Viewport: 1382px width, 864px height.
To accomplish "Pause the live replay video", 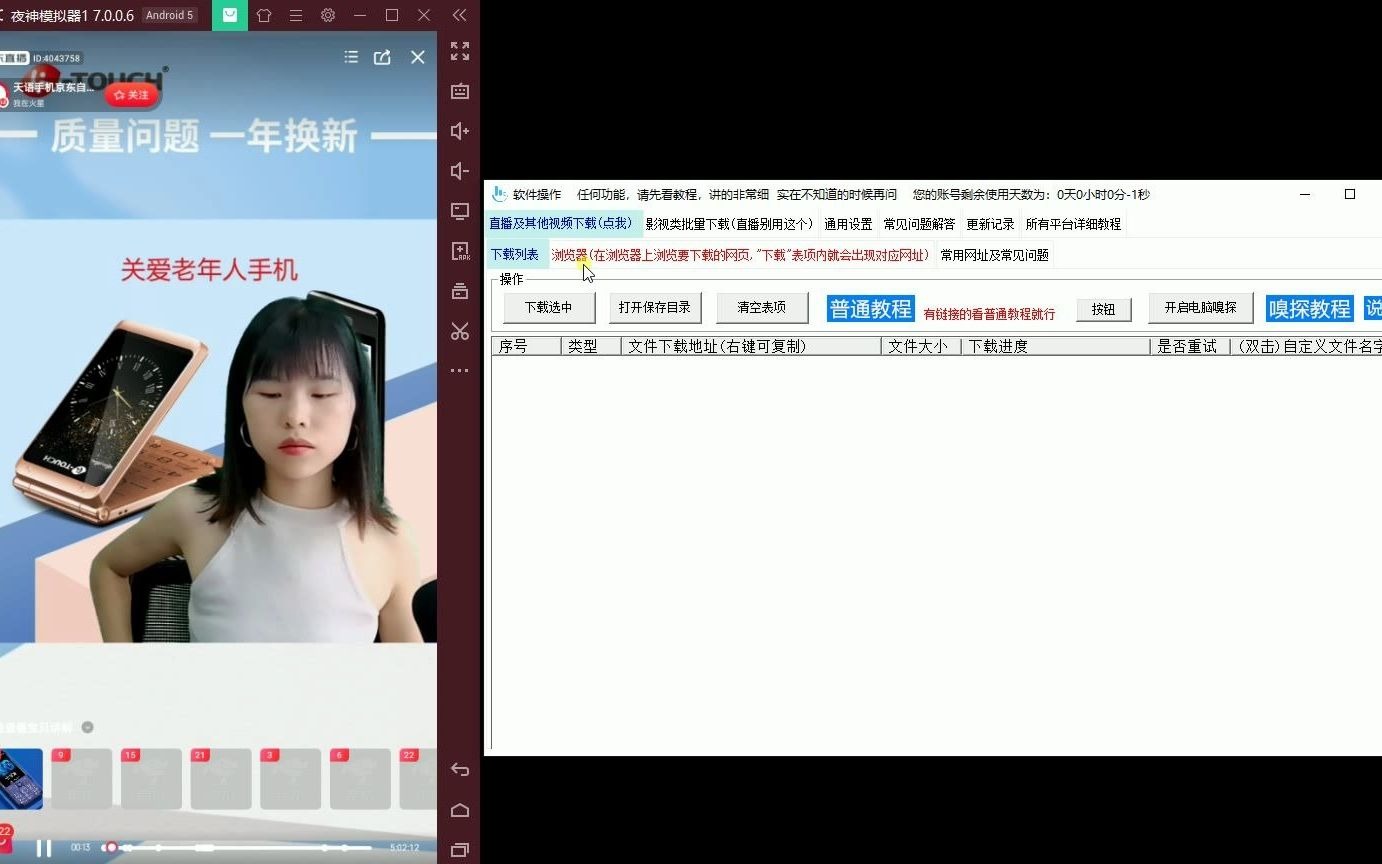I will click(44, 848).
